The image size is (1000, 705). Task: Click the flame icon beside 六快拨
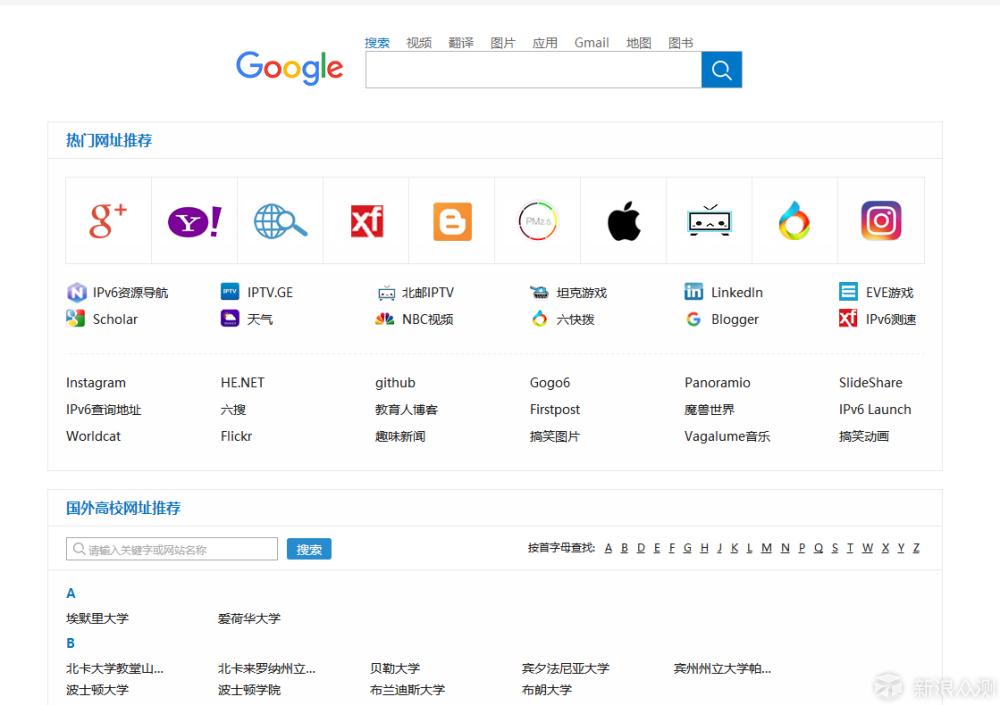click(540, 318)
